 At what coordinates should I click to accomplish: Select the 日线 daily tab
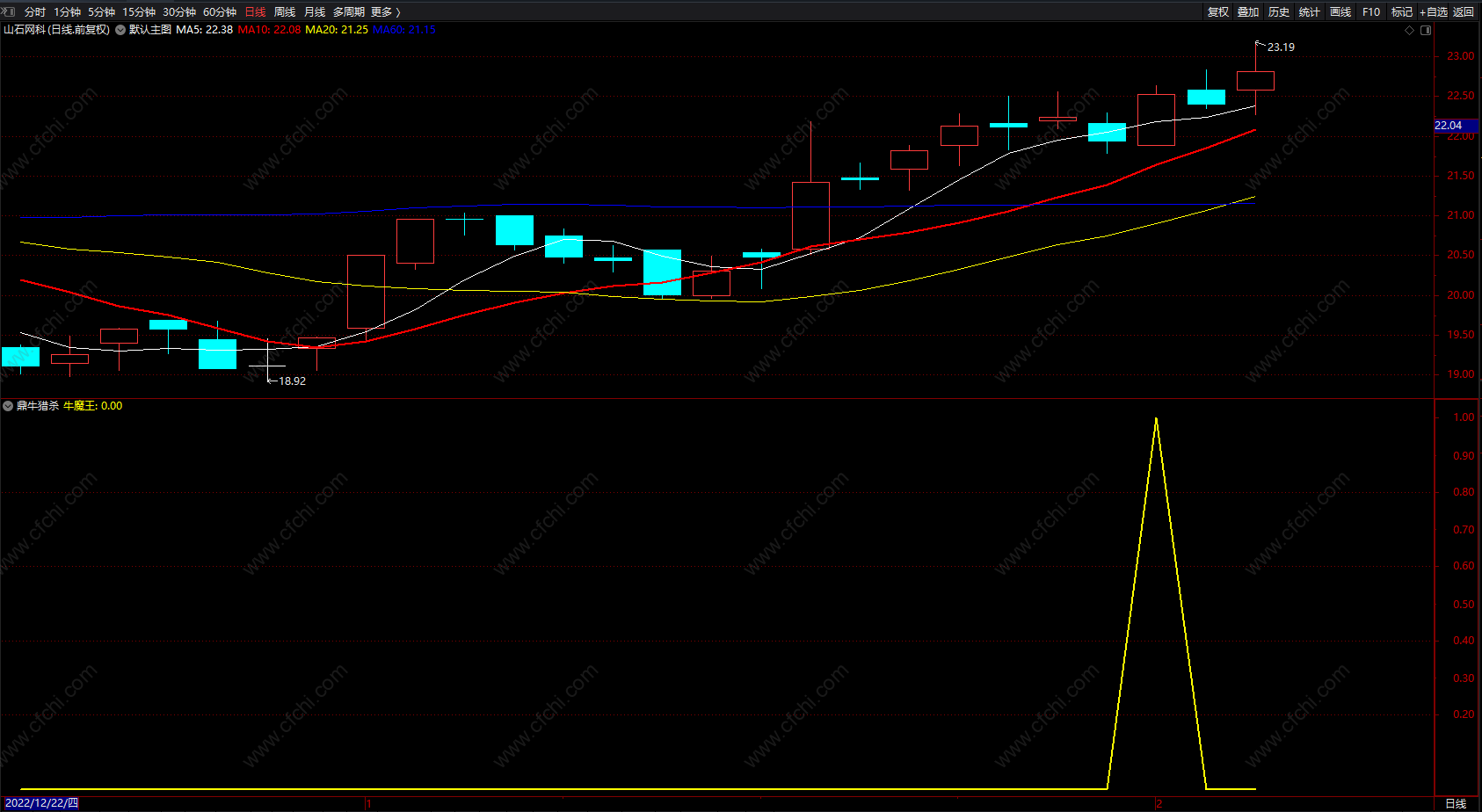click(x=255, y=12)
